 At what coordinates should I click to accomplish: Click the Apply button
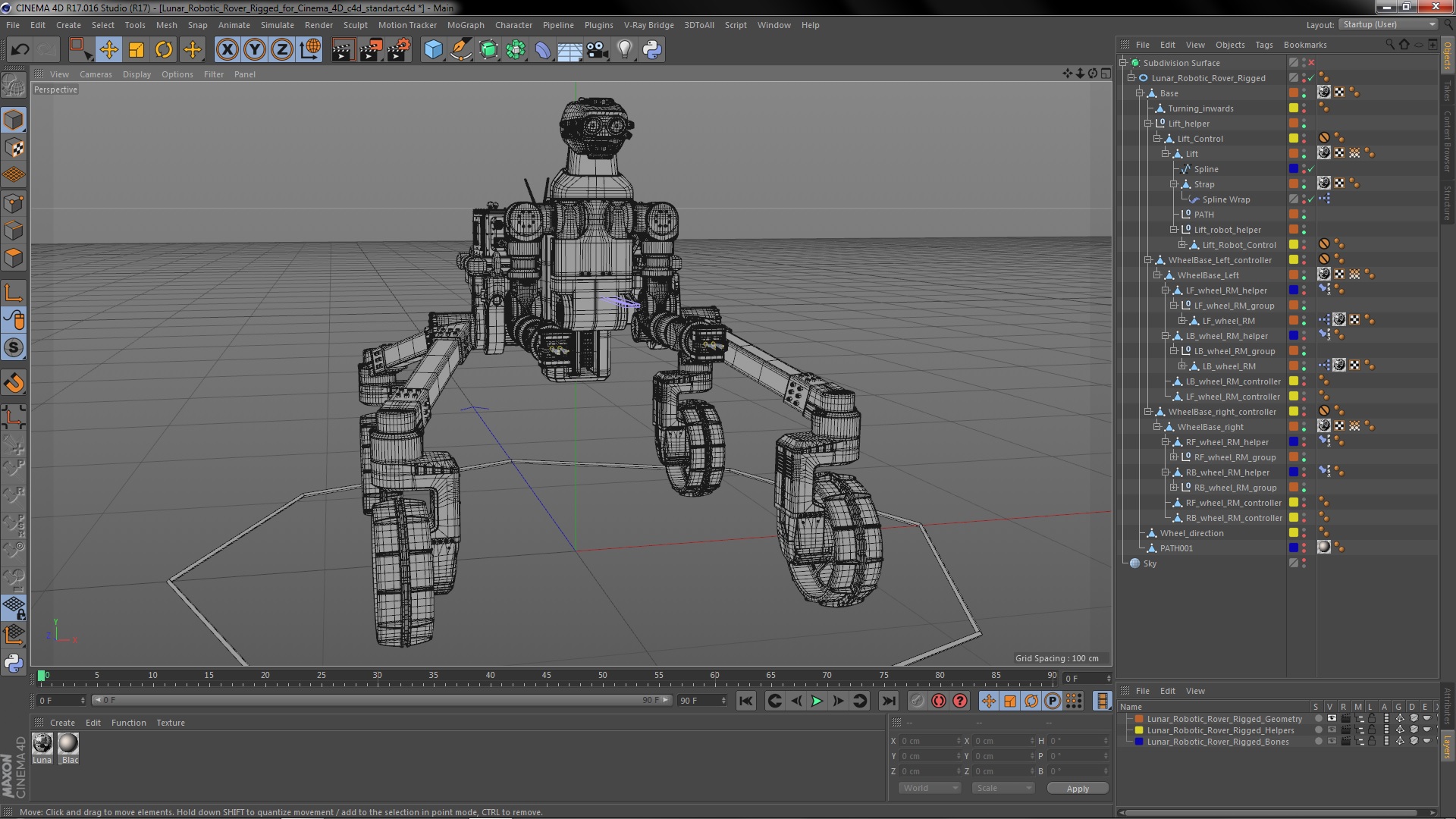point(1077,789)
